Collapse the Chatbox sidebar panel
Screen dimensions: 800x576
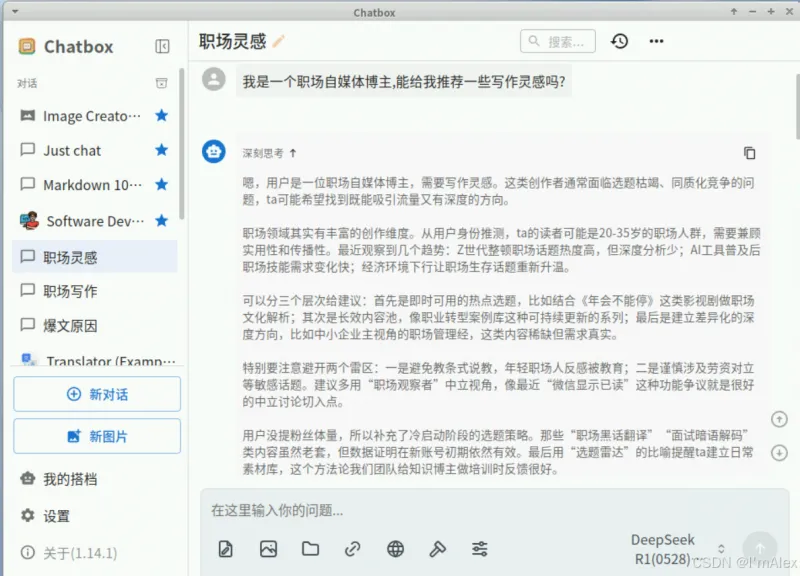coord(162,47)
